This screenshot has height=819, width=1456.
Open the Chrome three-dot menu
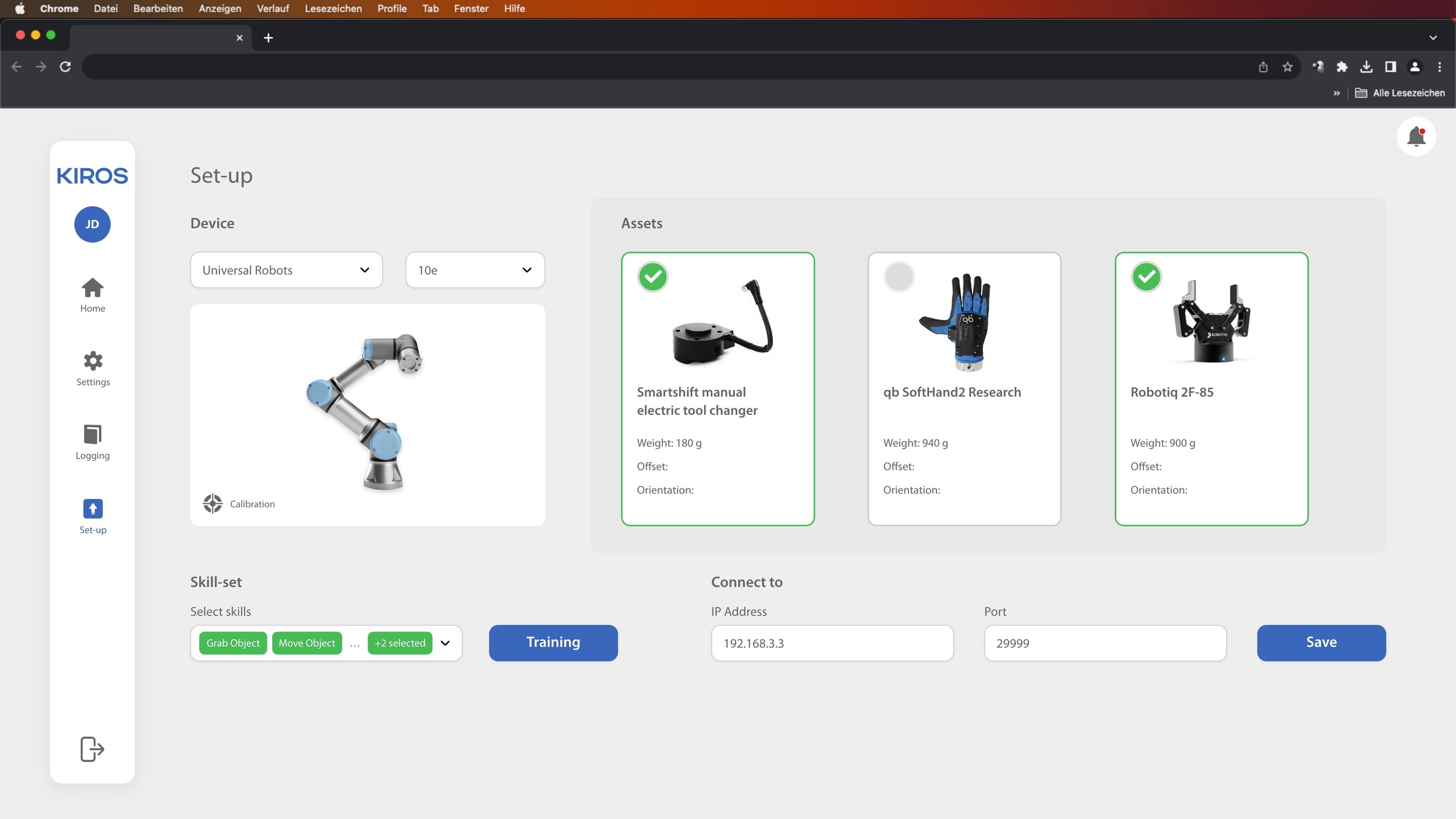[x=1440, y=67]
